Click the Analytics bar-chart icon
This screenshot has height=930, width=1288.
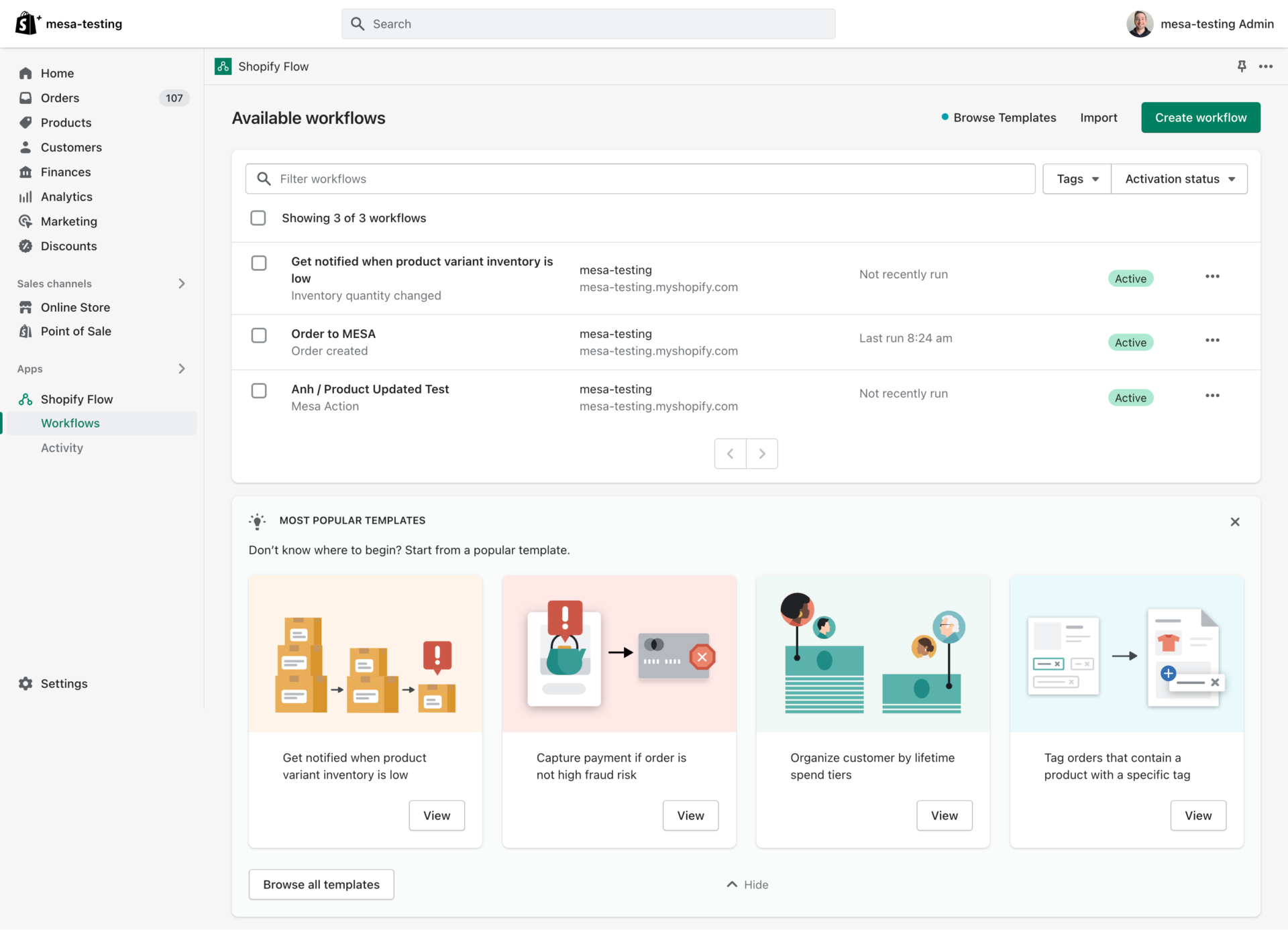(25, 196)
